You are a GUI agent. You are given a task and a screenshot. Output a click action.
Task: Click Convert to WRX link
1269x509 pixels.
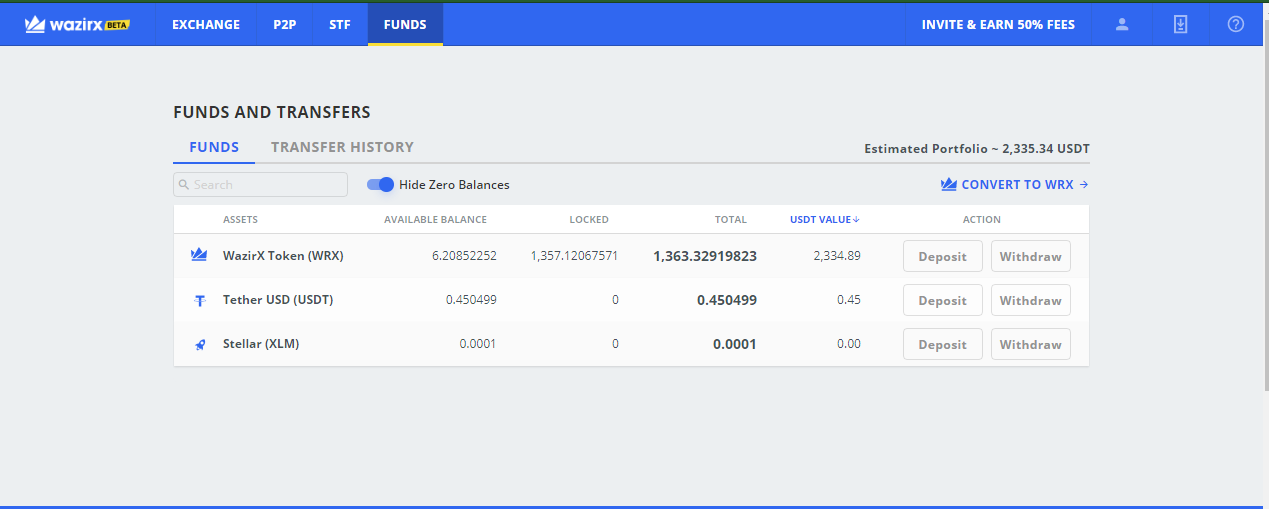point(1014,184)
